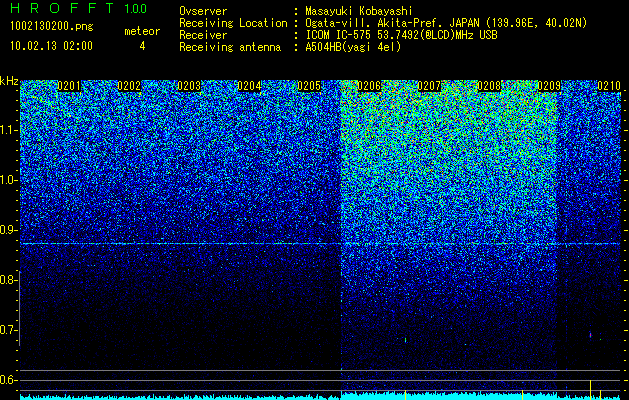Click the 0203 time marker
This screenshot has width=629, height=400.
click(189, 86)
